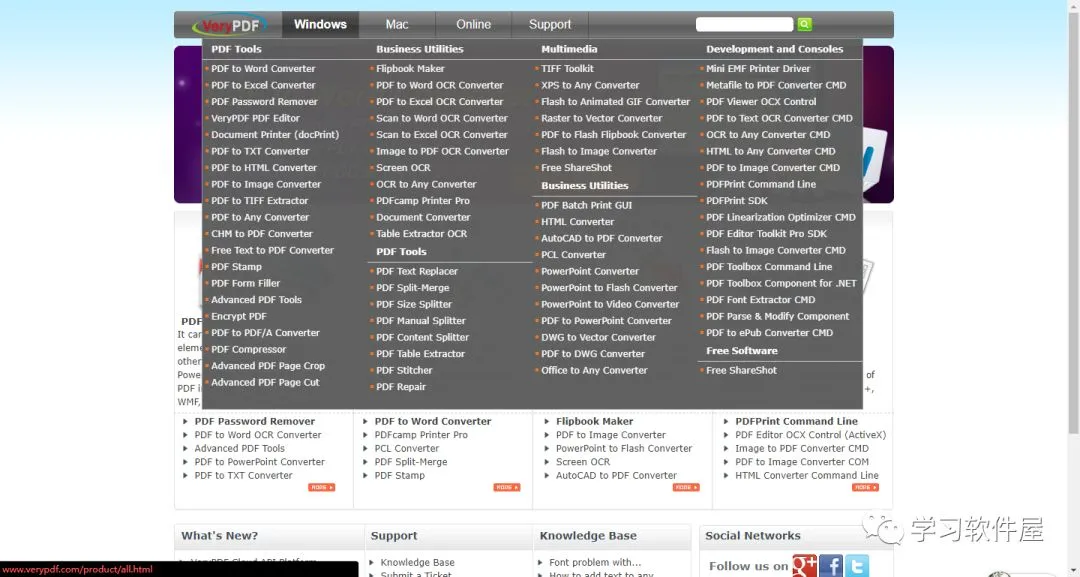Open PowerPoint to Video Converter
1080x577 pixels.
click(610, 304)
